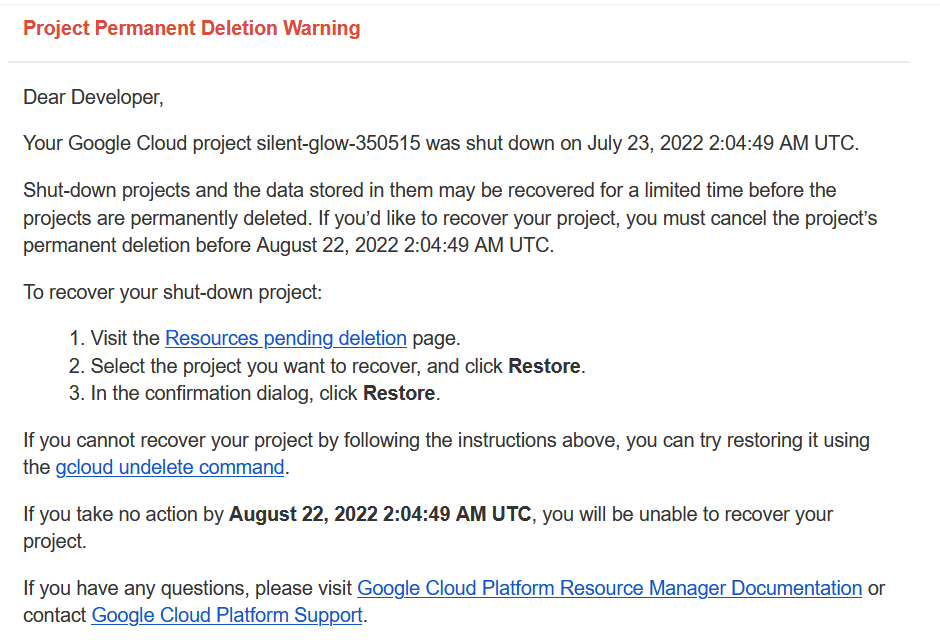
Task: Click bold Restore in step 2
Action: pyautogui.click(x=544, y=366)
